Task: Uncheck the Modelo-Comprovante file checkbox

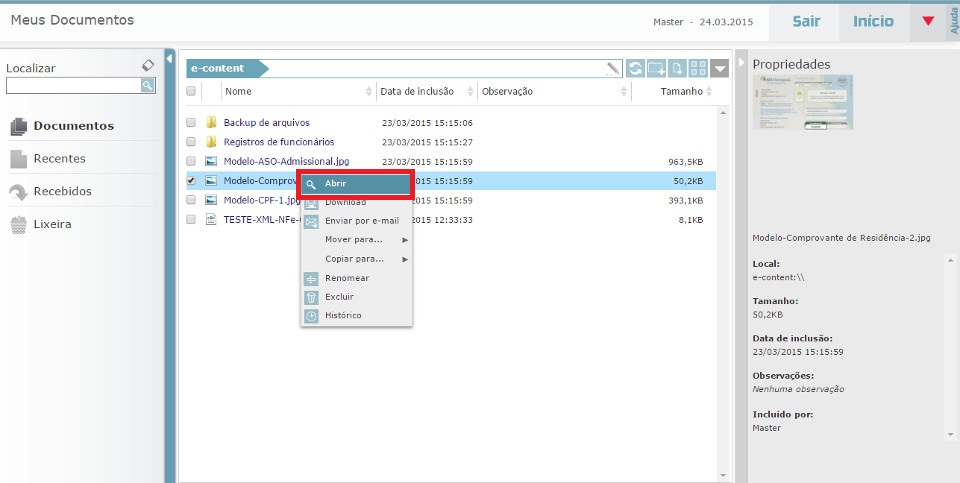Action: click(191, 181)
